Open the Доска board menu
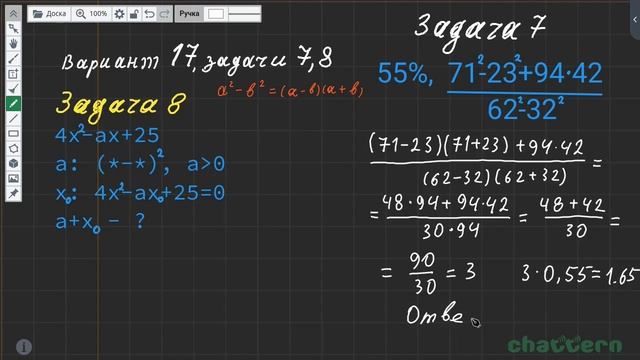This screenshot has width=640, height=360. point(49,14)
